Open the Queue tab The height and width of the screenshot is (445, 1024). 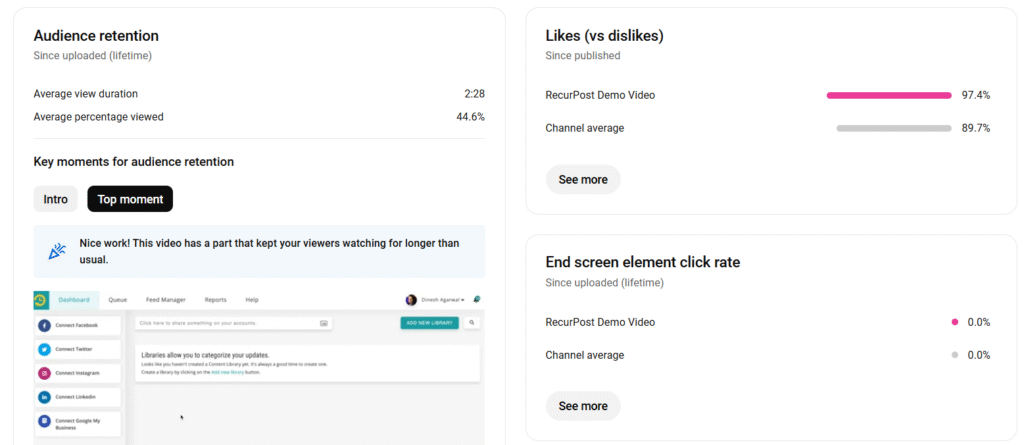[117, 300]
